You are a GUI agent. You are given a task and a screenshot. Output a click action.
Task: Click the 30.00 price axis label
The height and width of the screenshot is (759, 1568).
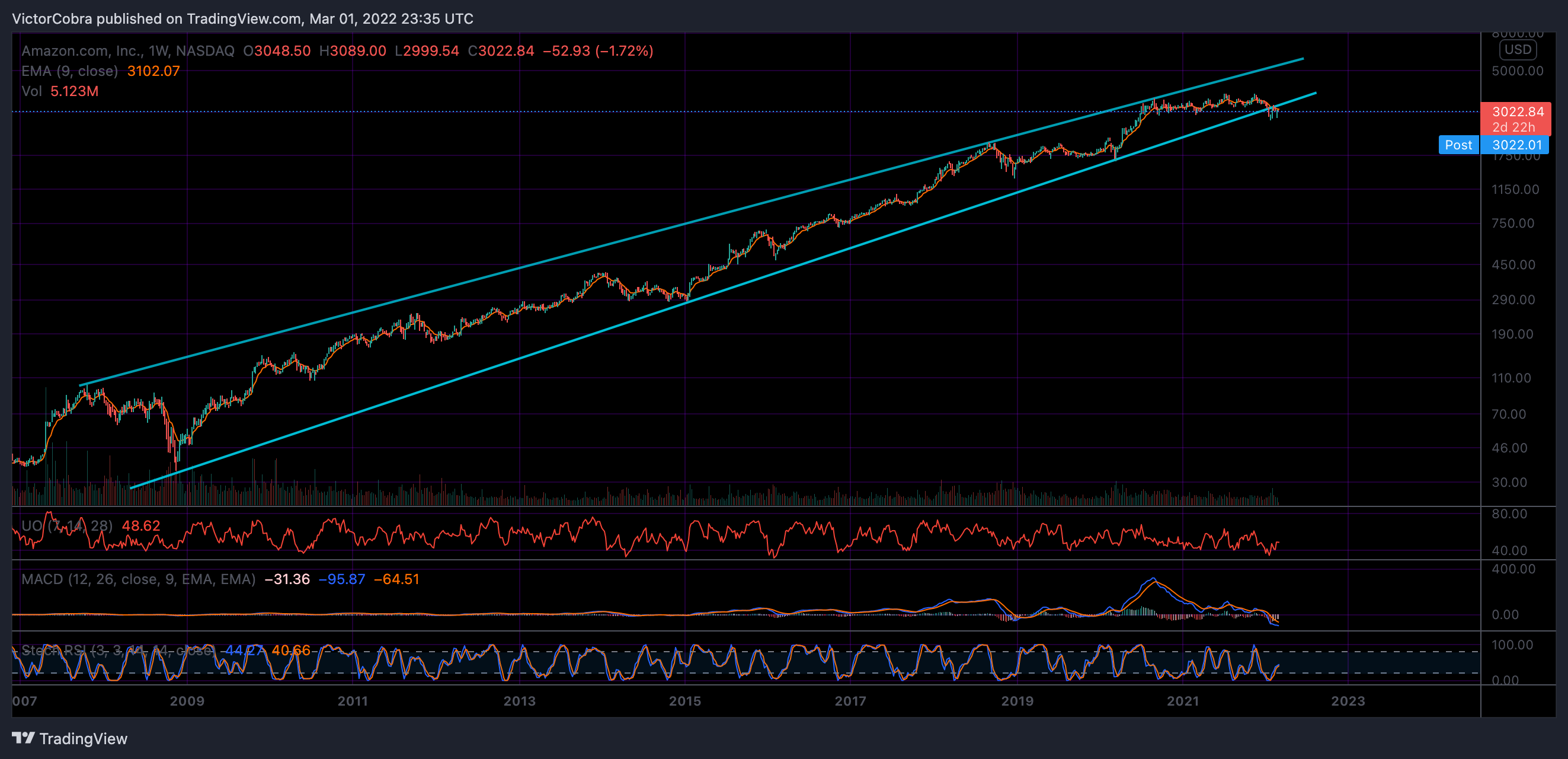[x=1509, y=483]
